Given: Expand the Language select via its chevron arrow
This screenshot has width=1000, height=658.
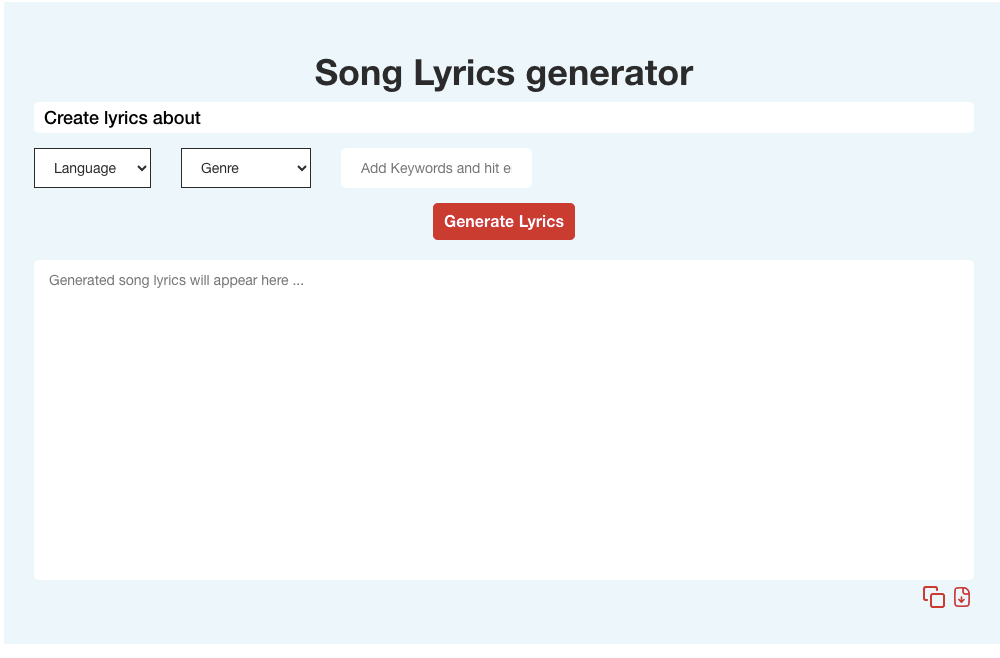Looking at the screenshot, I should pyautogui.click(x=142, y=168).
